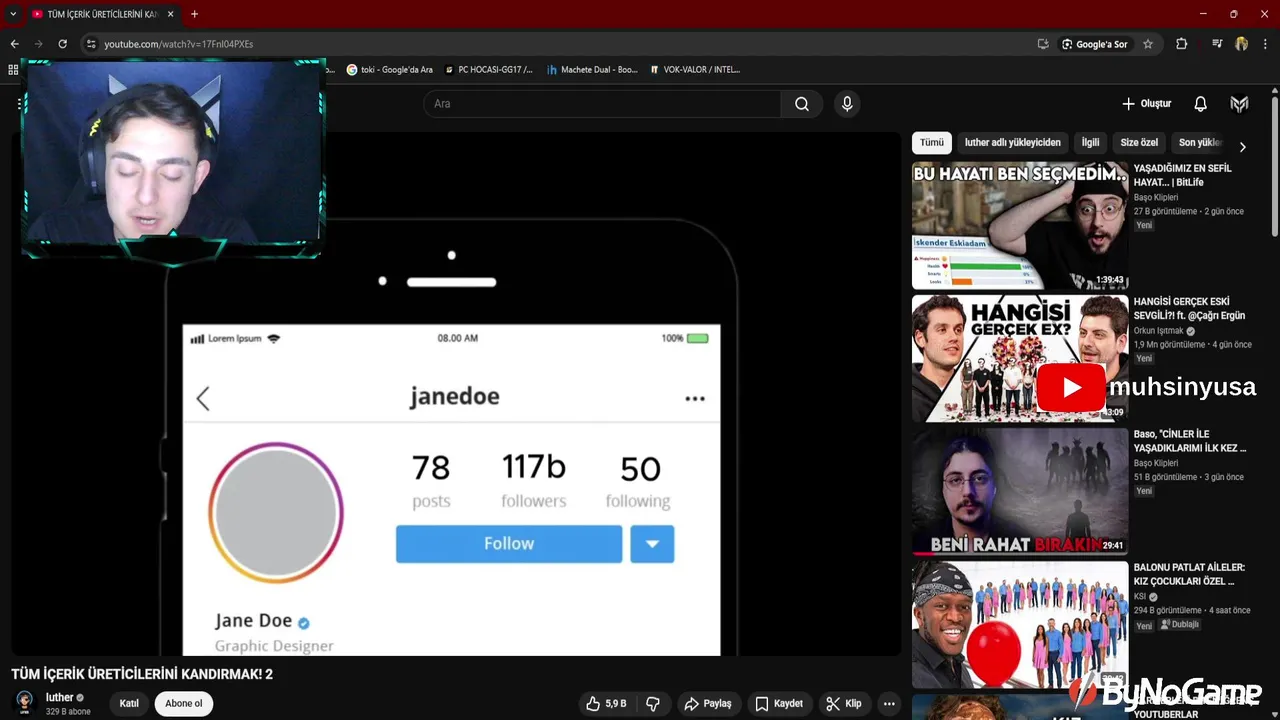Screen dimensions: 1280x720
Task: Open the YouTube account avatar menu
Action: click(x=1240, y=104)
